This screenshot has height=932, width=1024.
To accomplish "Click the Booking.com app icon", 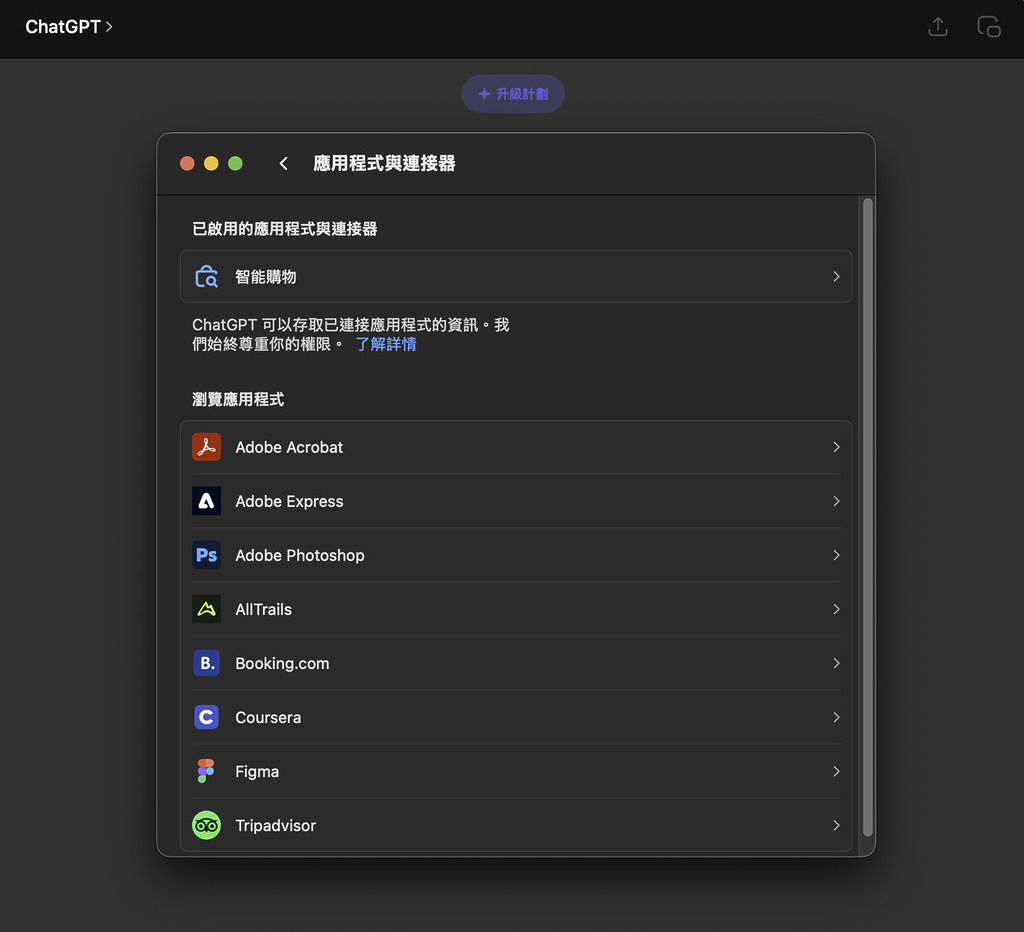I will pos(206,663).
